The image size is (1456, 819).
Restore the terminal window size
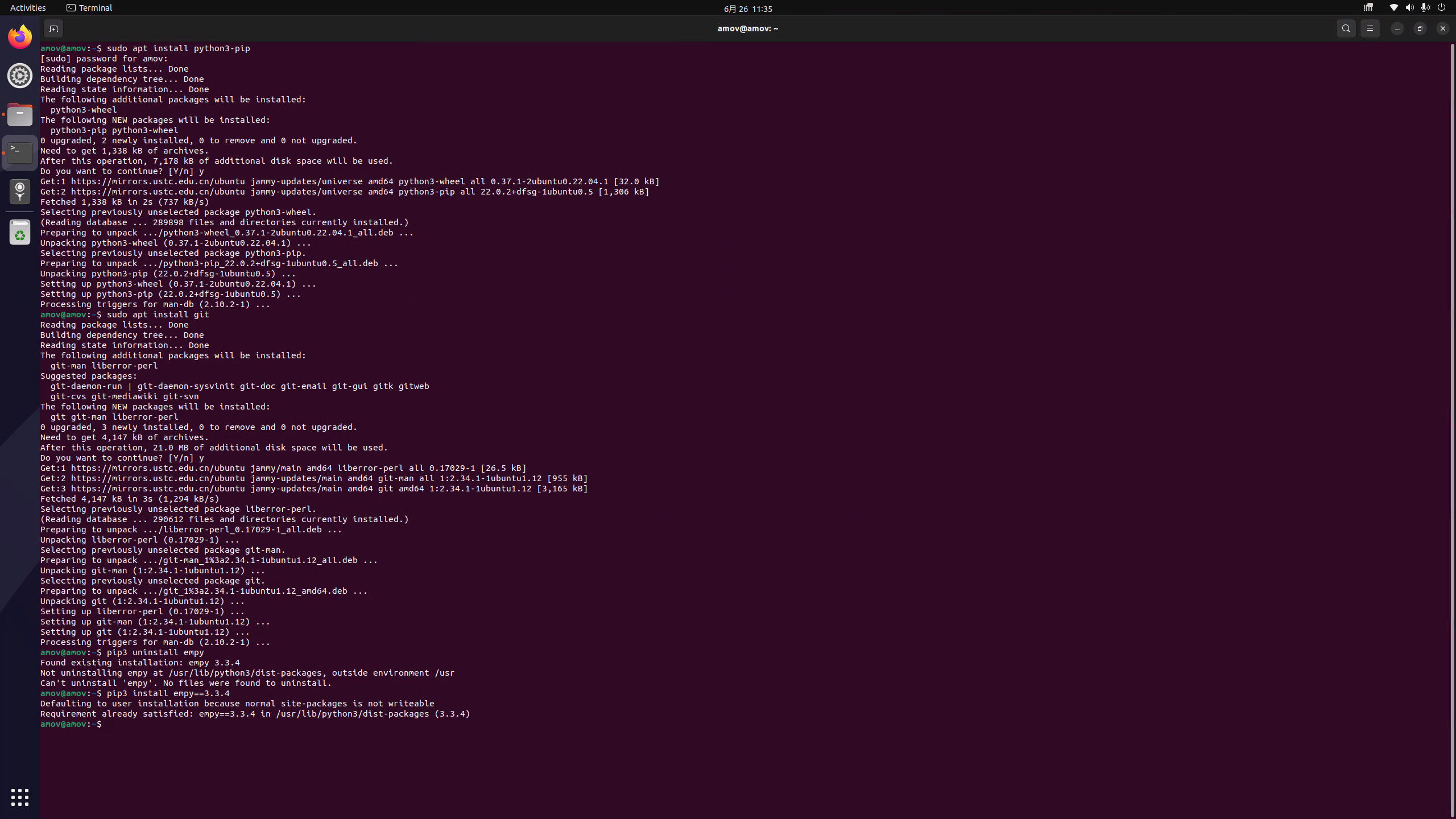1420,28
